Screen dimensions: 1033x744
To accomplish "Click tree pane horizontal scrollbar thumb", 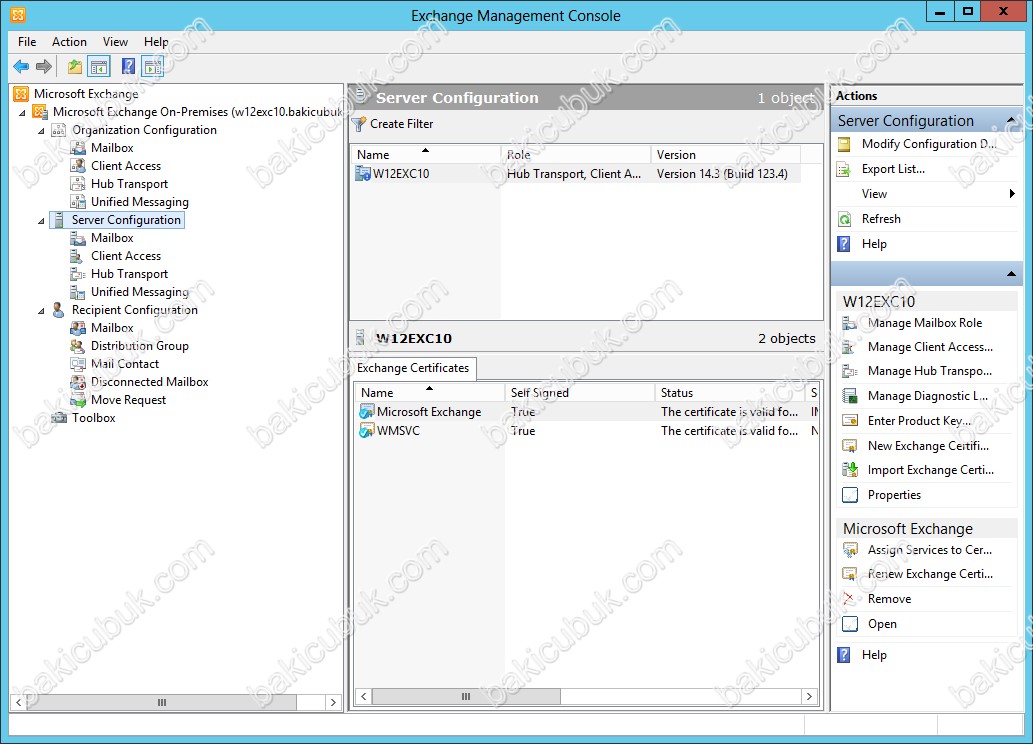I will tap(162, 702).
